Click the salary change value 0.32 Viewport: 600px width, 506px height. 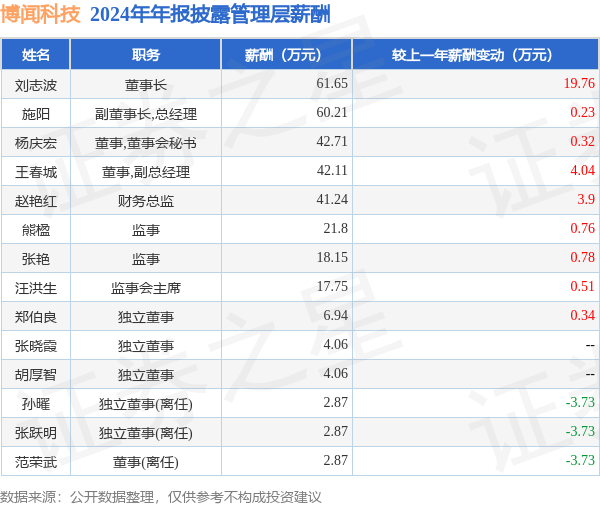coord(582,142)
